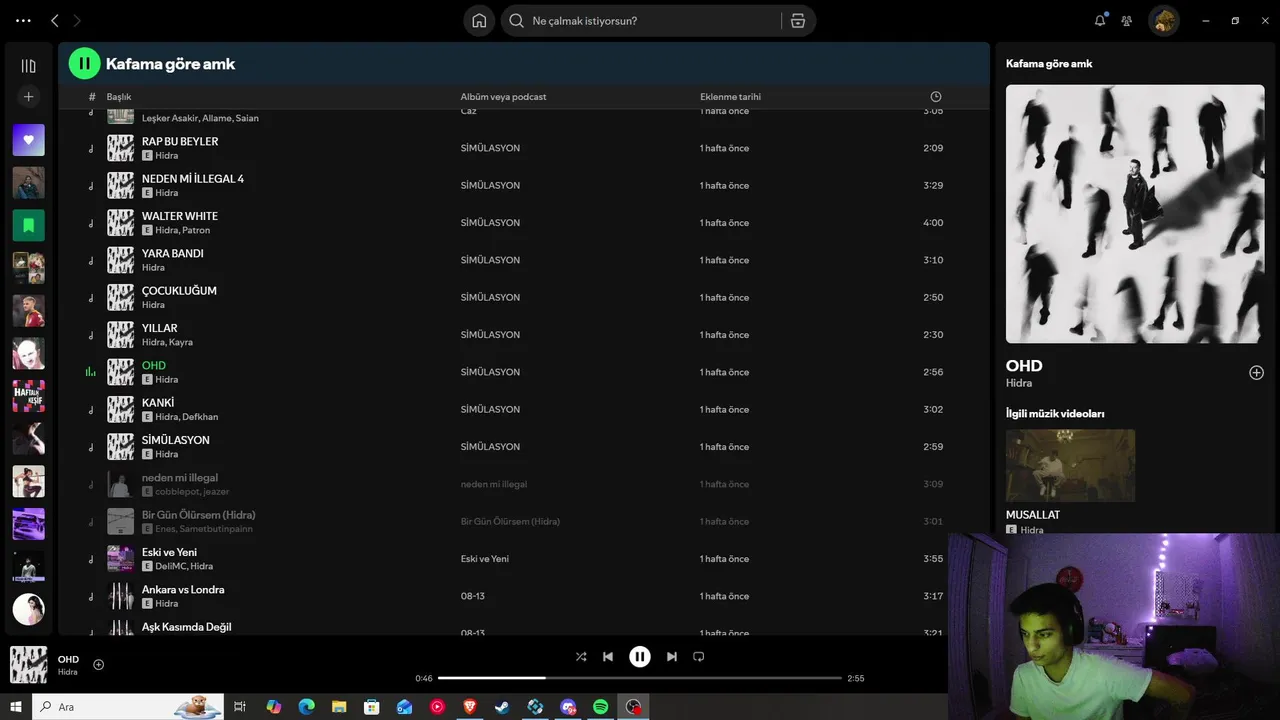Open the 08-13 album link for Ankara vs Londra
The image size is (1280, 720).
pos(473,596)
